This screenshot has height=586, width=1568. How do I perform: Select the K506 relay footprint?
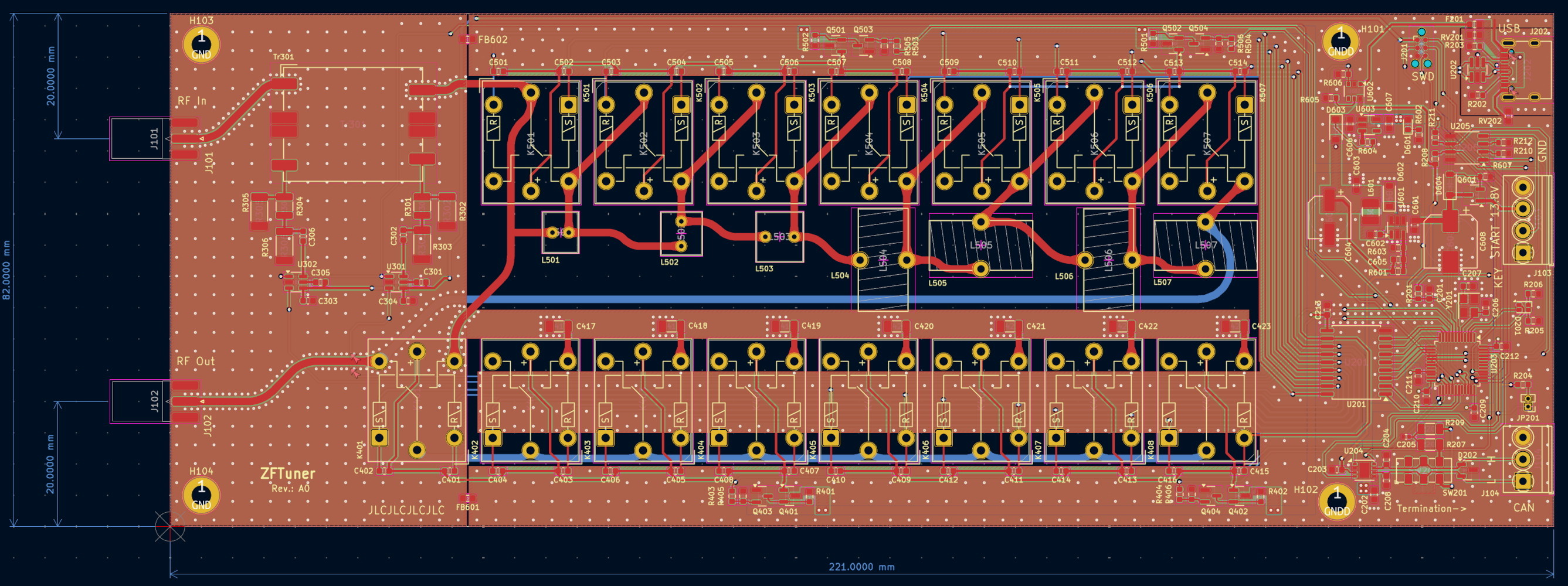[x=1094, y=142]
